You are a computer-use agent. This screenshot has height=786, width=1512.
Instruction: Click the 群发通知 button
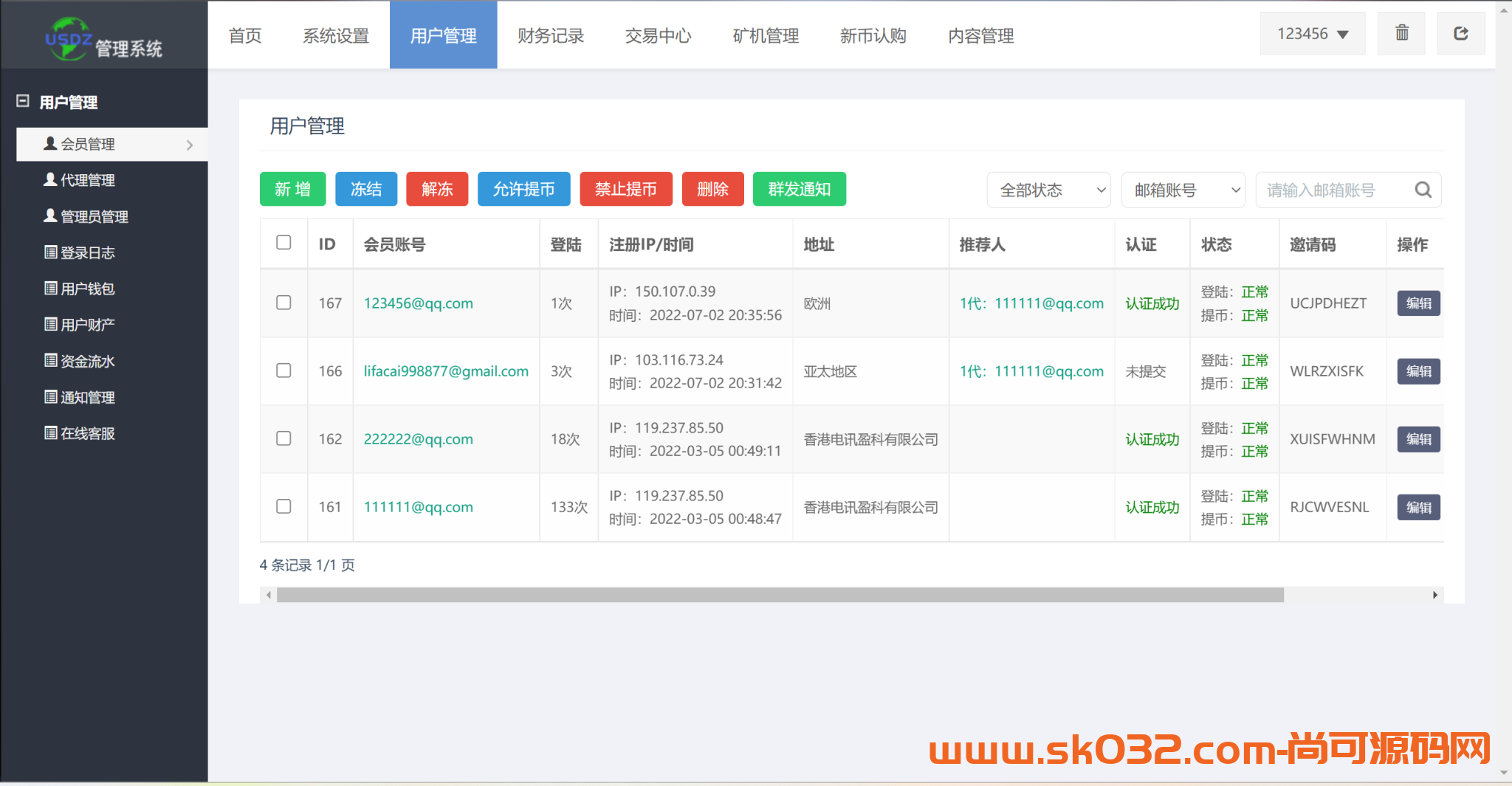(x=800, y=189)
